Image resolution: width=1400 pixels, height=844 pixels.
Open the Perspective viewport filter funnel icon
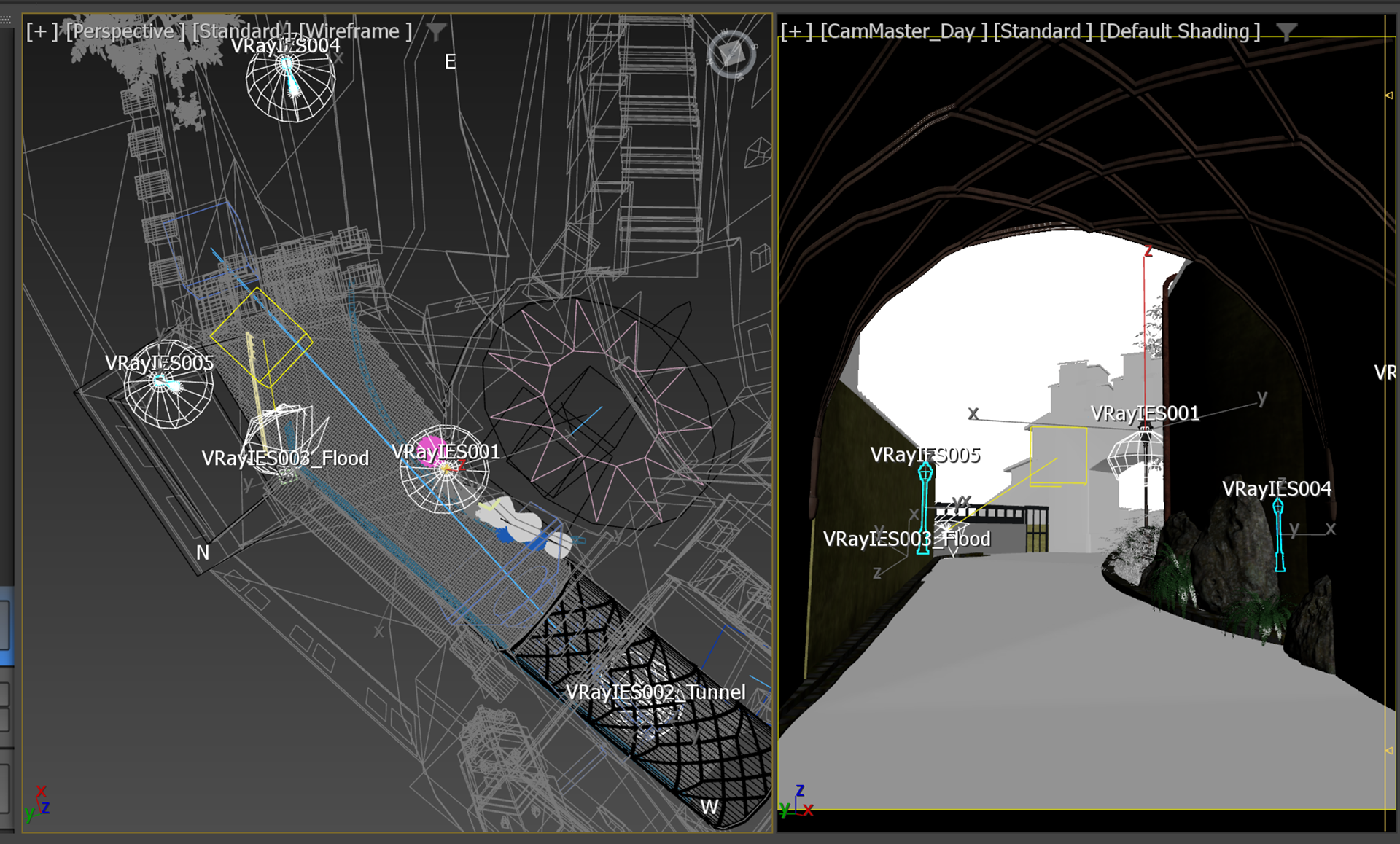coord(436,31)
